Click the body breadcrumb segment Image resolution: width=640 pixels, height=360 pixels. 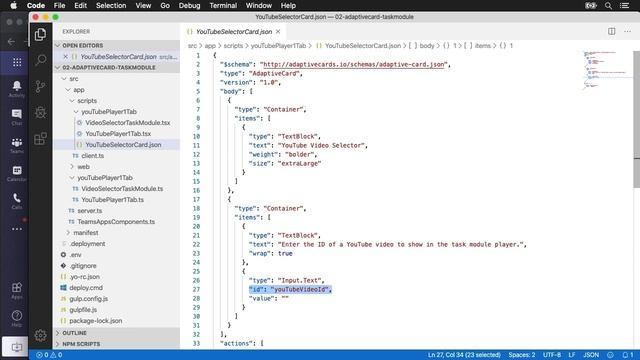427,46
